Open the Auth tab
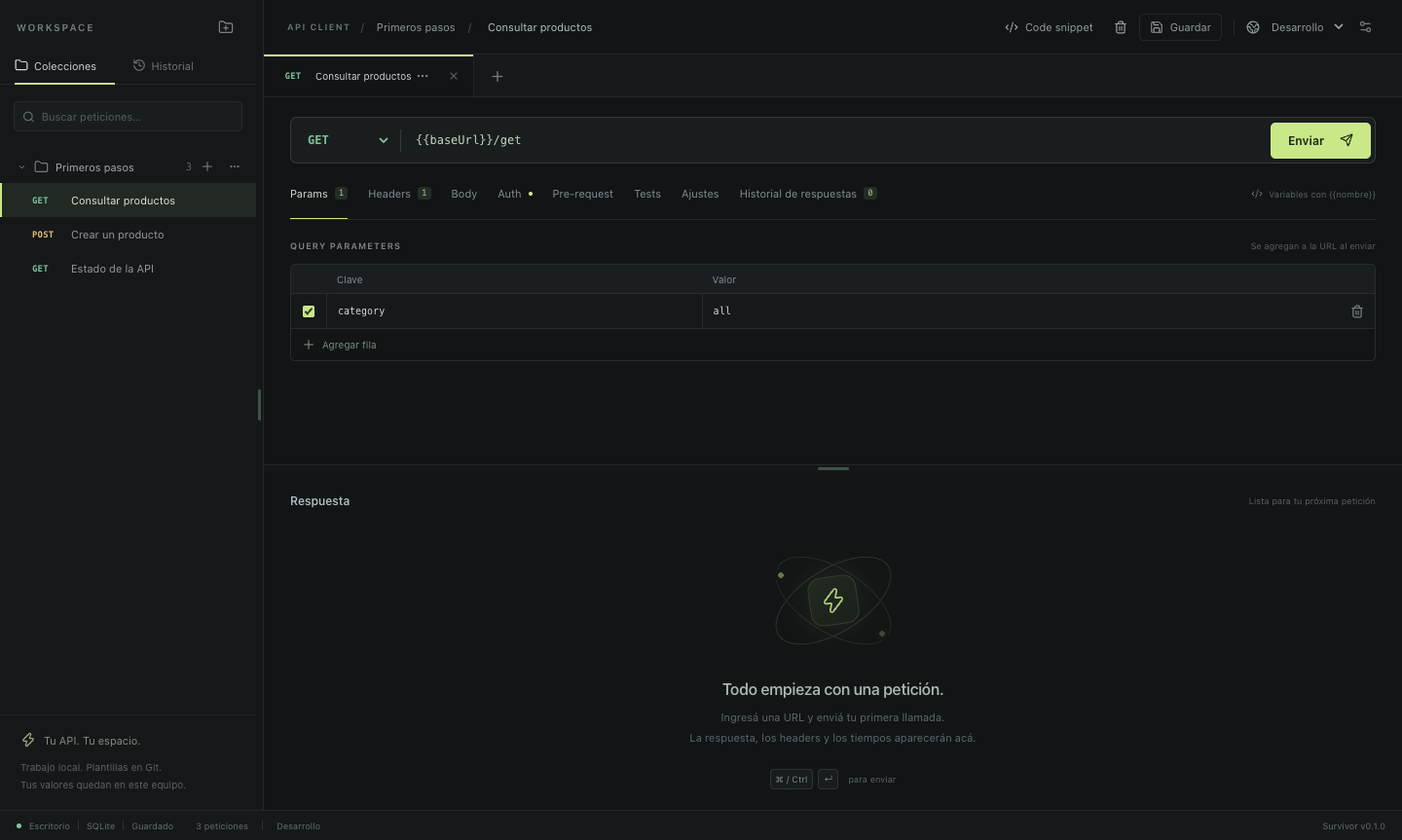Image resolution: width=1402 pixels, height=840 pixels. point(515,194)
